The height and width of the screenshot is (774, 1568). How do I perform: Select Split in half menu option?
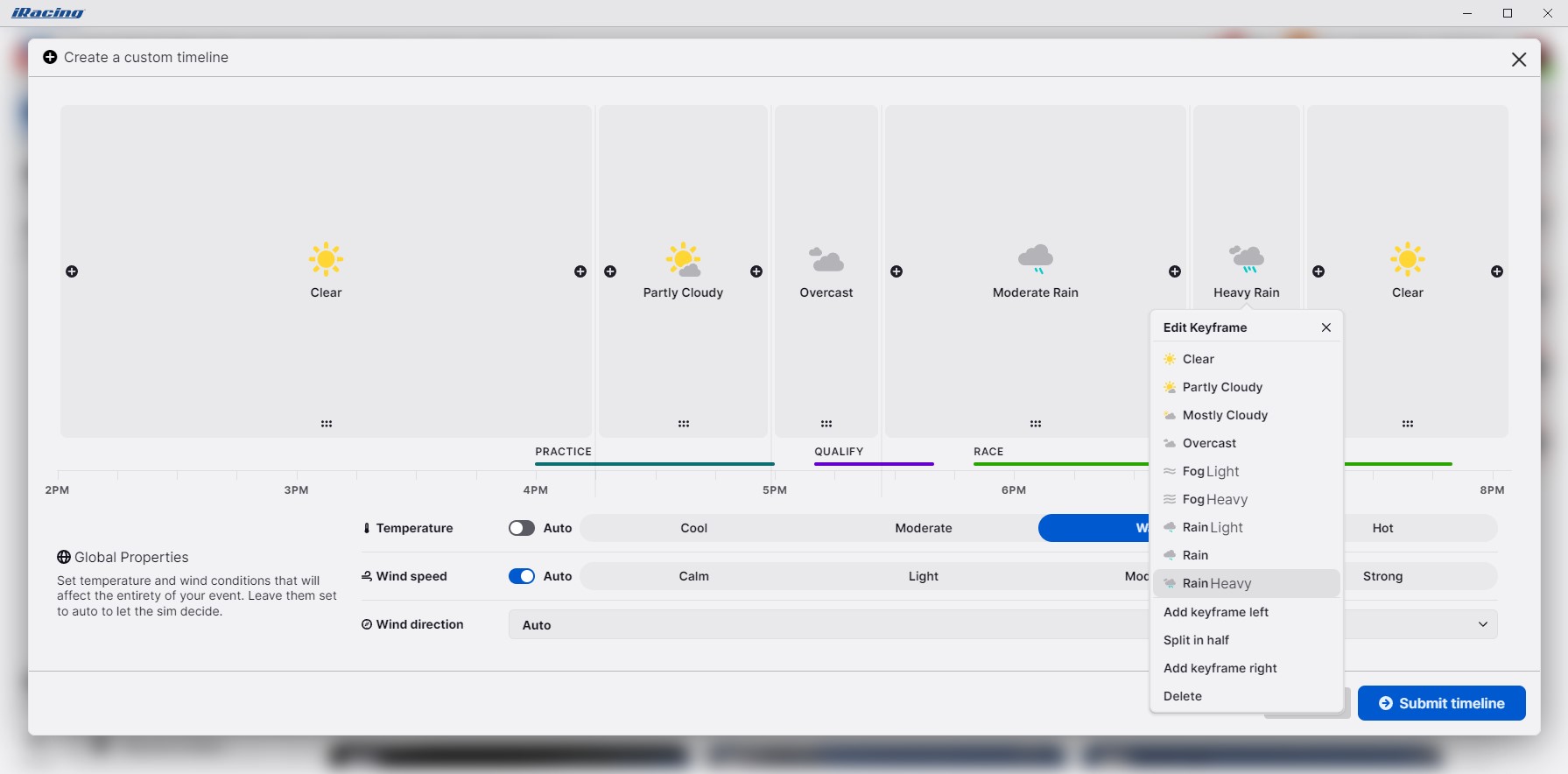pos(1196,640)
